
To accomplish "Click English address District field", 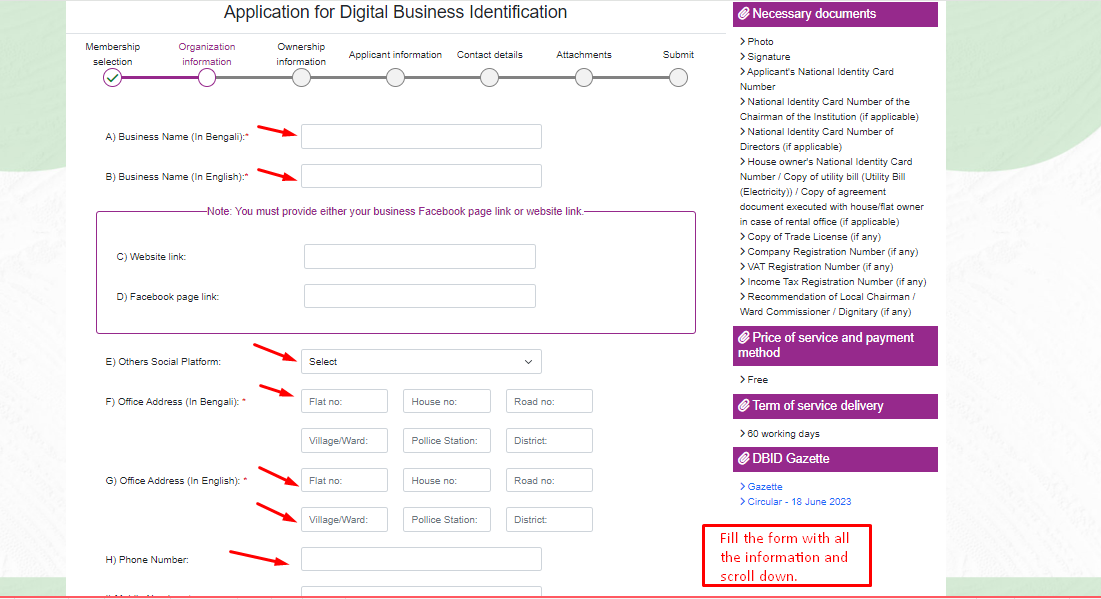I will (549, 520).
